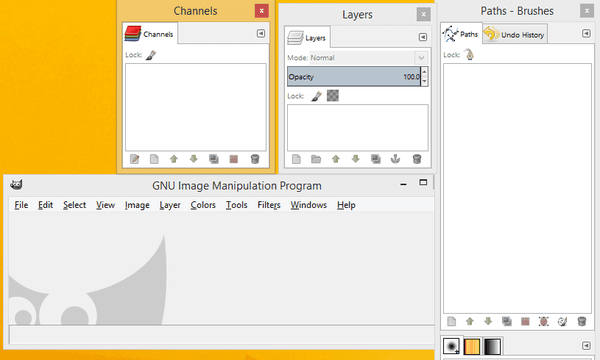Open the Tools menu
The height and width of the screenshot is (360, 600).
[236, 205]
